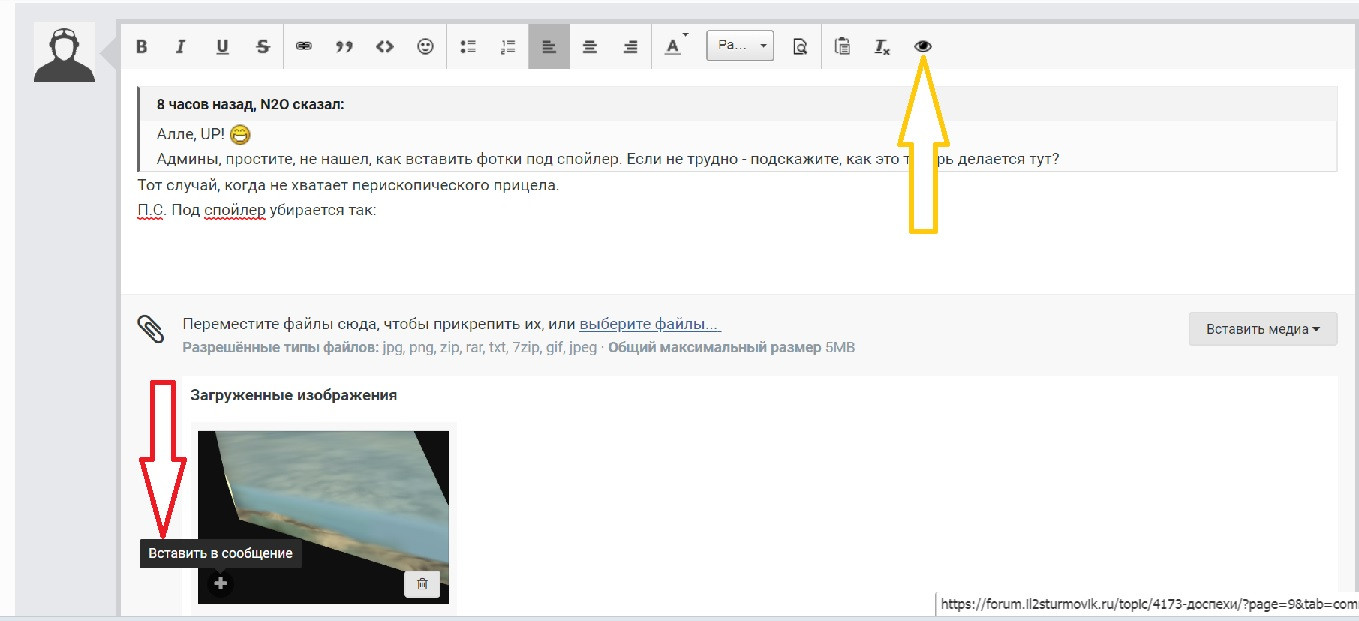Click the uploaded image thumbnail
The image size is (1359, 621).
[x=323, y=517]
